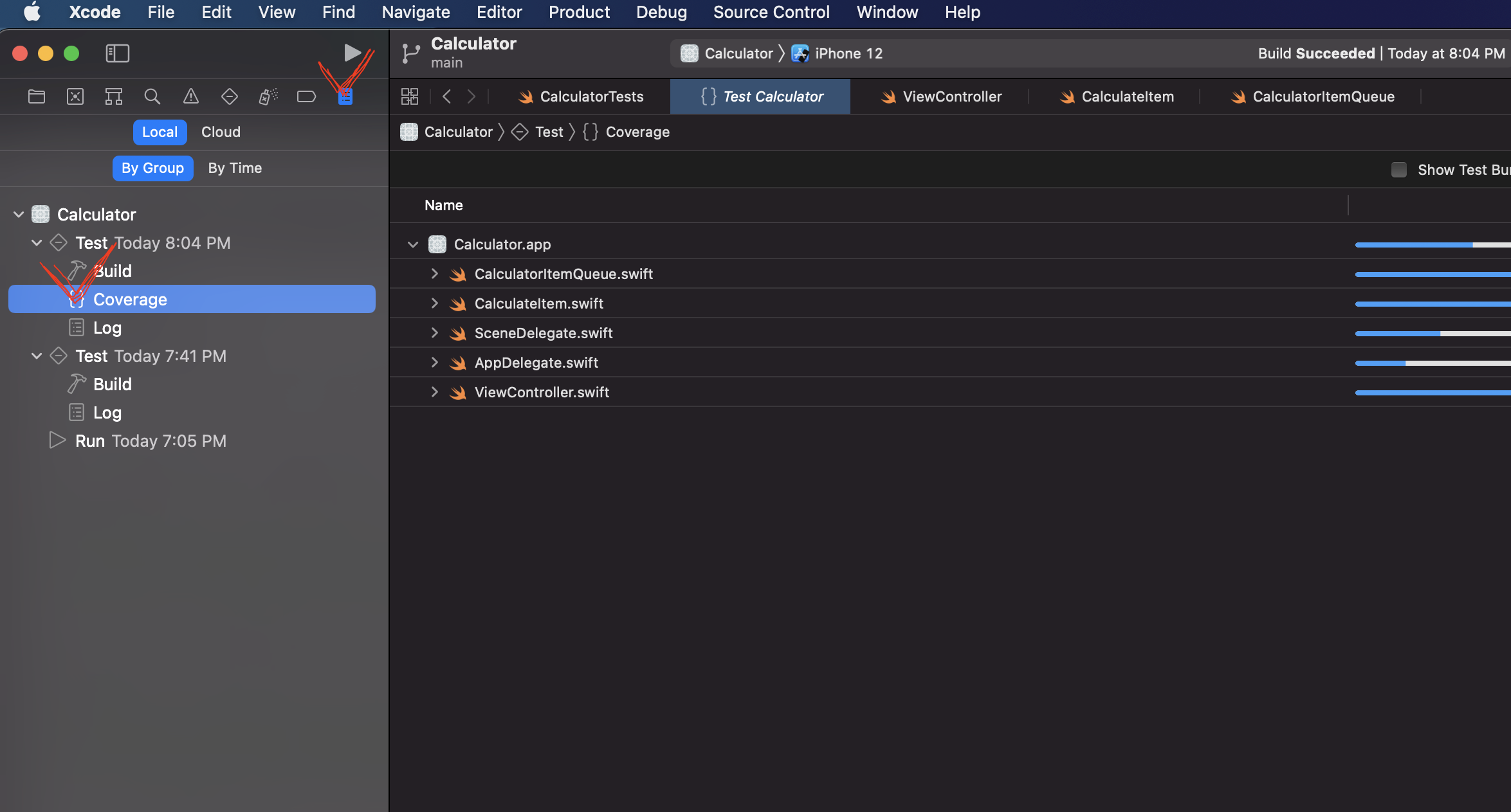The width and height of the screenshot is (1511, 812).
Task: Click the iPhone 12 simulator icon
Action: click(800, 53)
